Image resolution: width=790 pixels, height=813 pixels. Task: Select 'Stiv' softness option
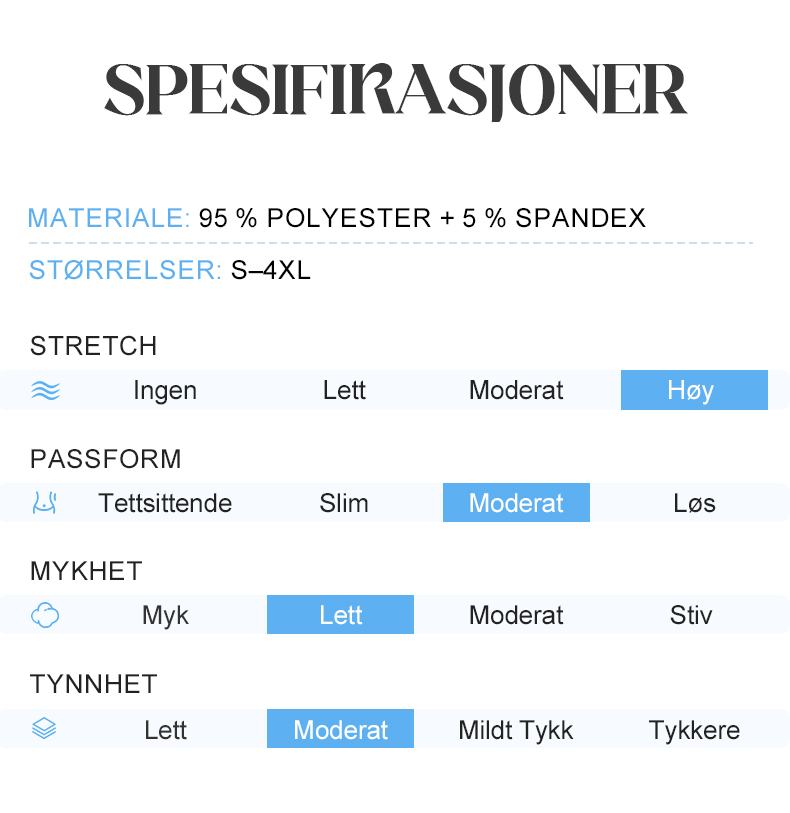pyautogui.click(x=691, y=615)
